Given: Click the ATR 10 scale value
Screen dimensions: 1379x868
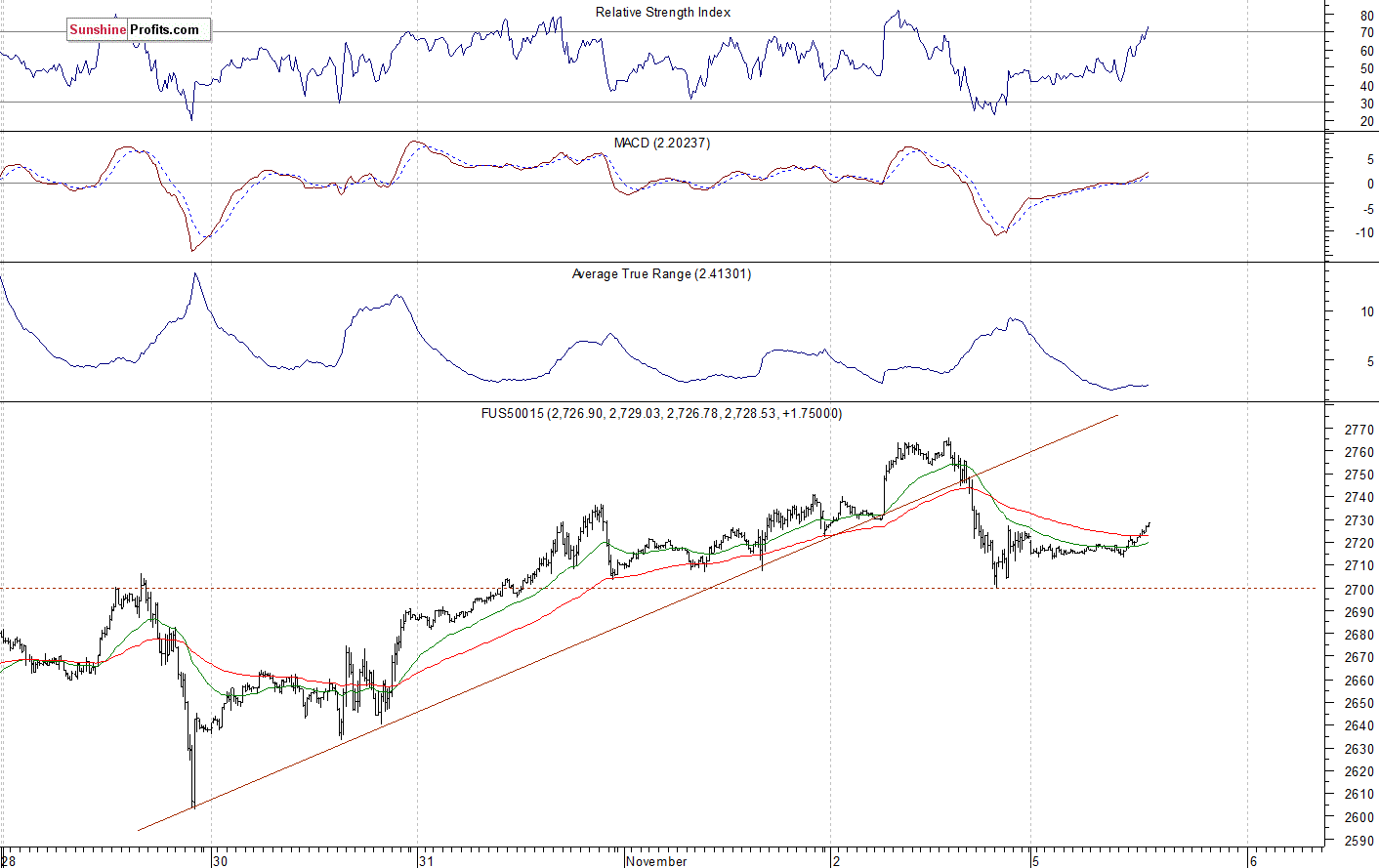Looking at the screenshot, I should pyautogui.click(x=1367, y=312).
